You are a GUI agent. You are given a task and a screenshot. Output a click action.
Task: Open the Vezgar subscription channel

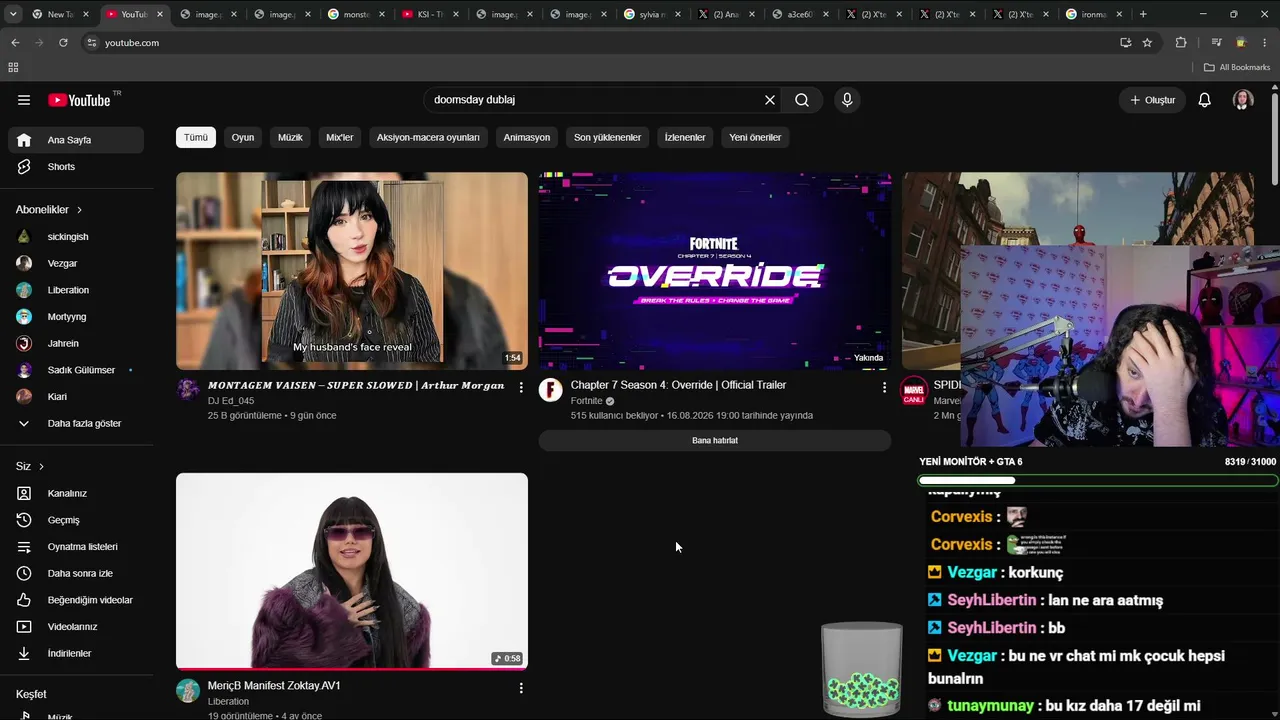(x=76, y=263)
